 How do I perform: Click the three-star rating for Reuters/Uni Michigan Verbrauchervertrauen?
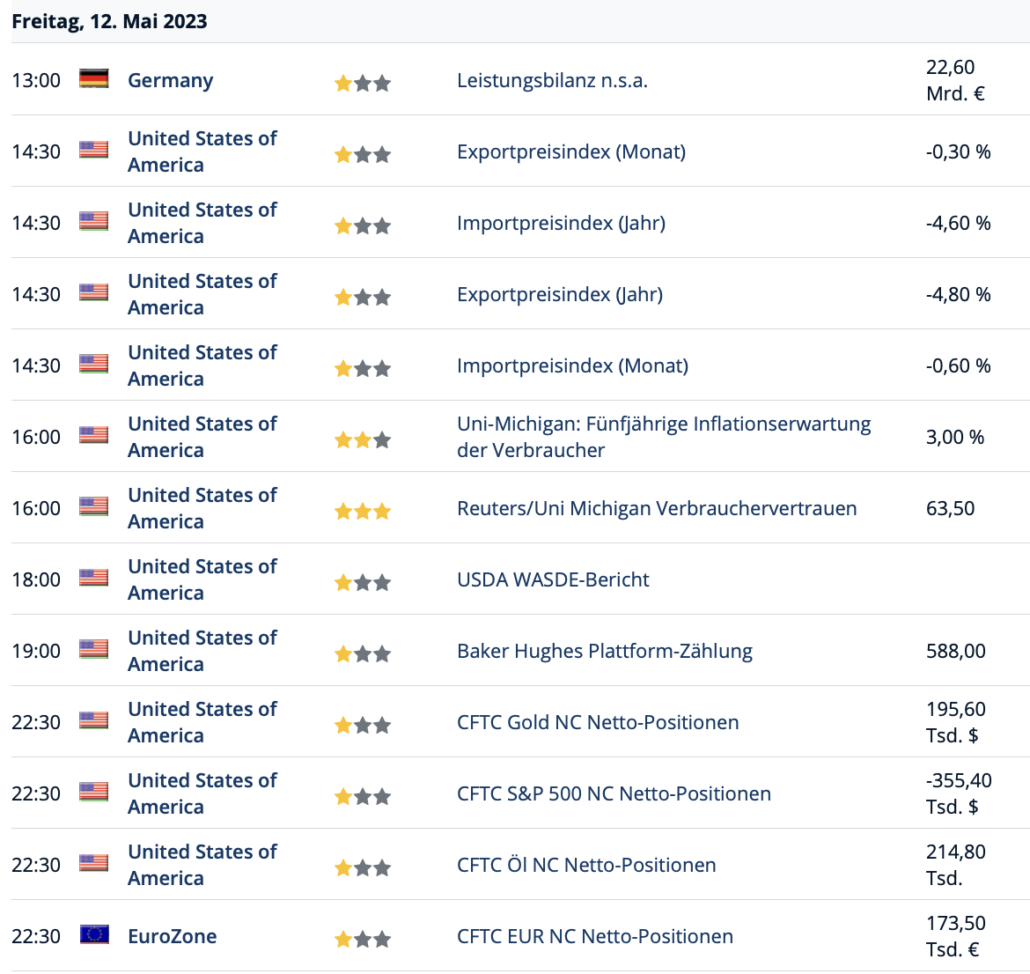(363, 512)
